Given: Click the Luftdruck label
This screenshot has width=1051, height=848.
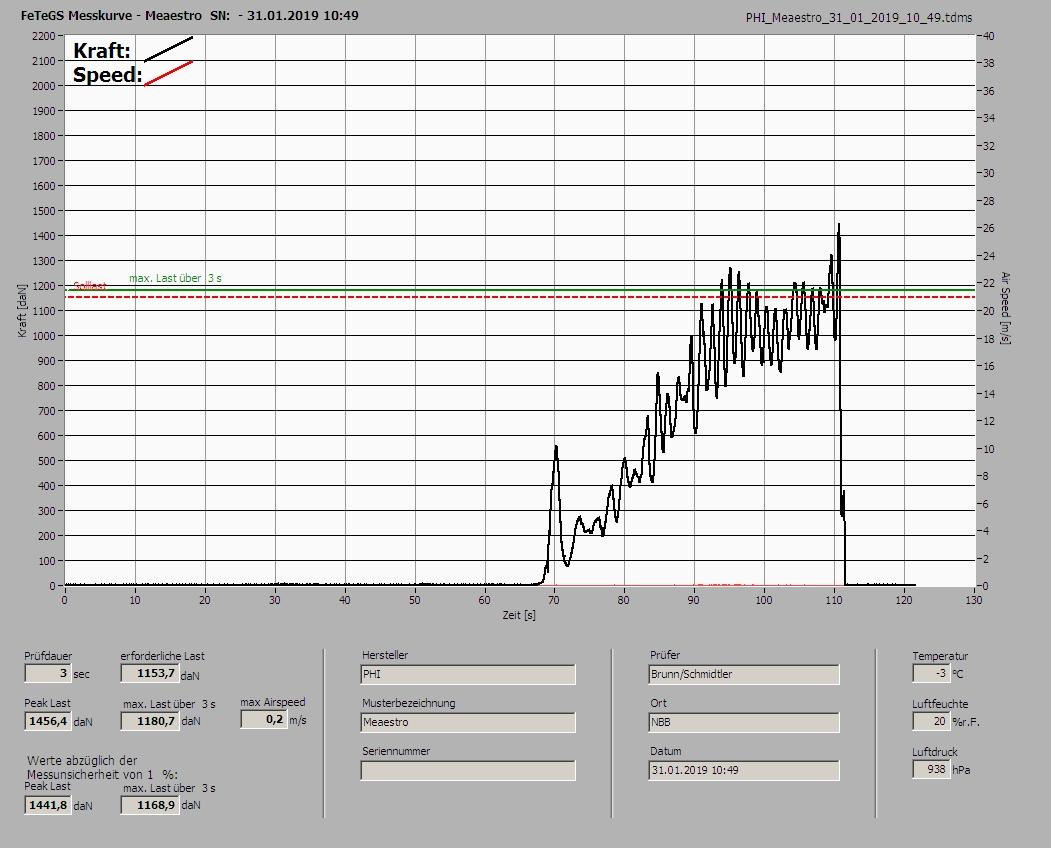Looking at the screenshot, I should (x=935, y=751).
